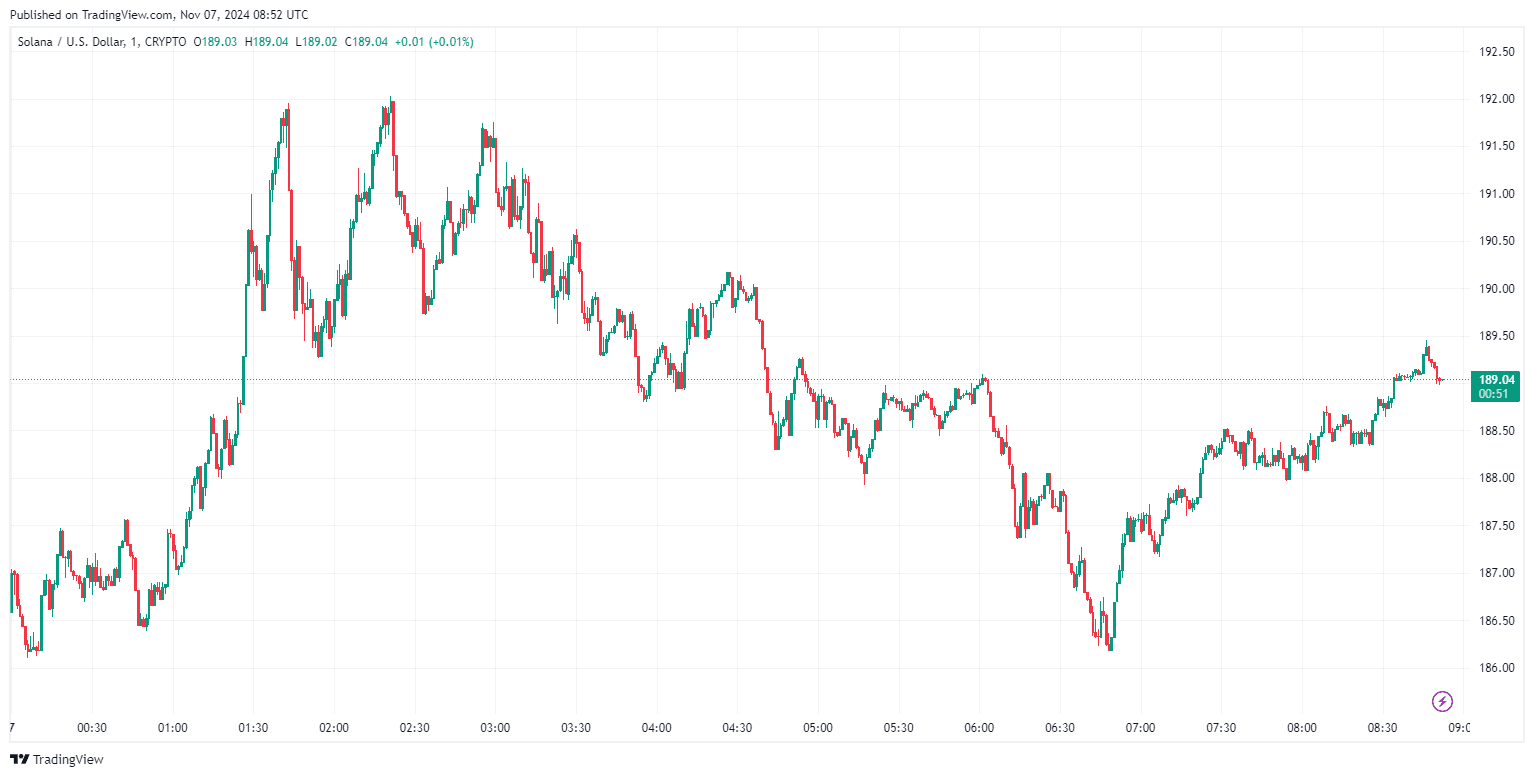Click the 192.00 price axis label
Image resolution: width=1534 pixels, height=777 pixels.
click(x=1497, y=99)
